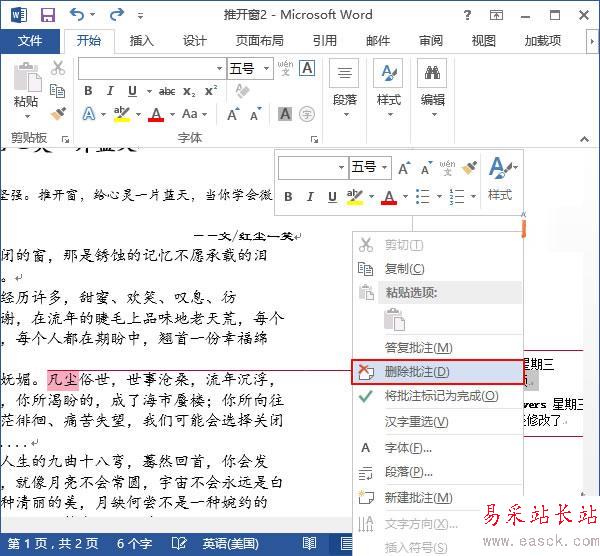Image resolution: width=600 pixels, height=556 pixels.
Task: Choose 答复批注(M) in context menu
Action: click(438, 347)
